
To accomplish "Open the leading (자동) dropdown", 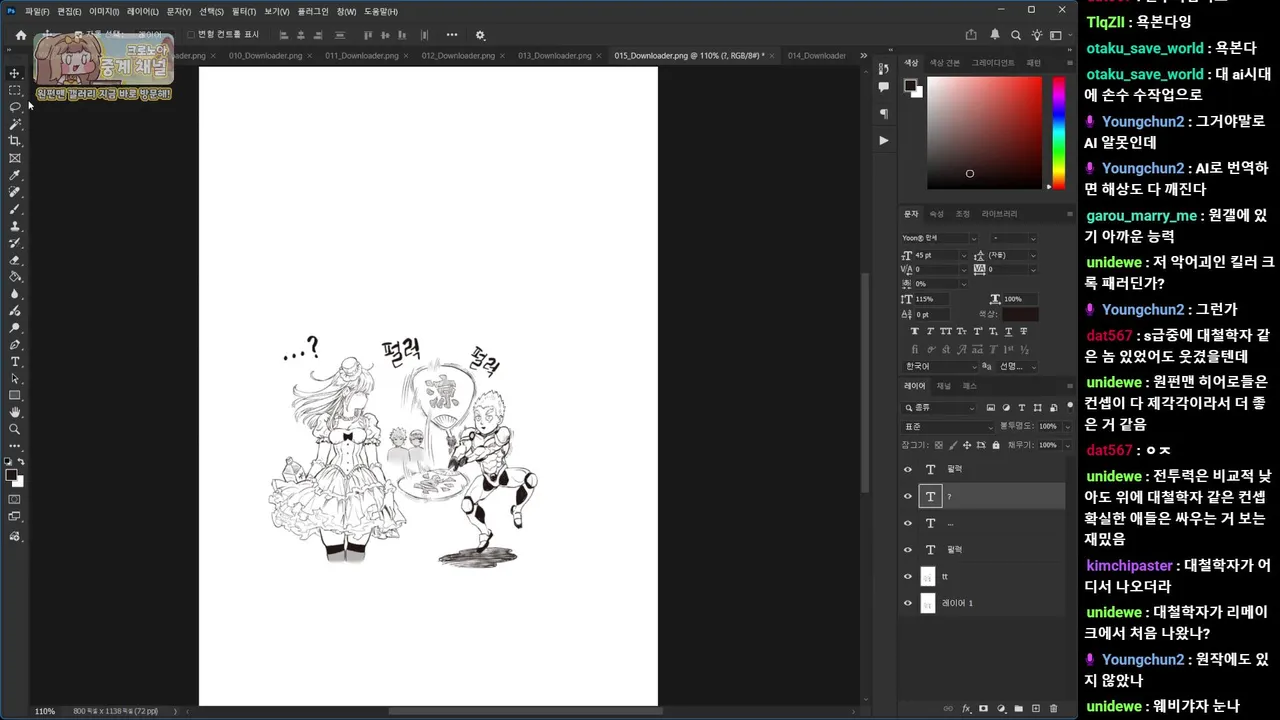I will 1033,256.
